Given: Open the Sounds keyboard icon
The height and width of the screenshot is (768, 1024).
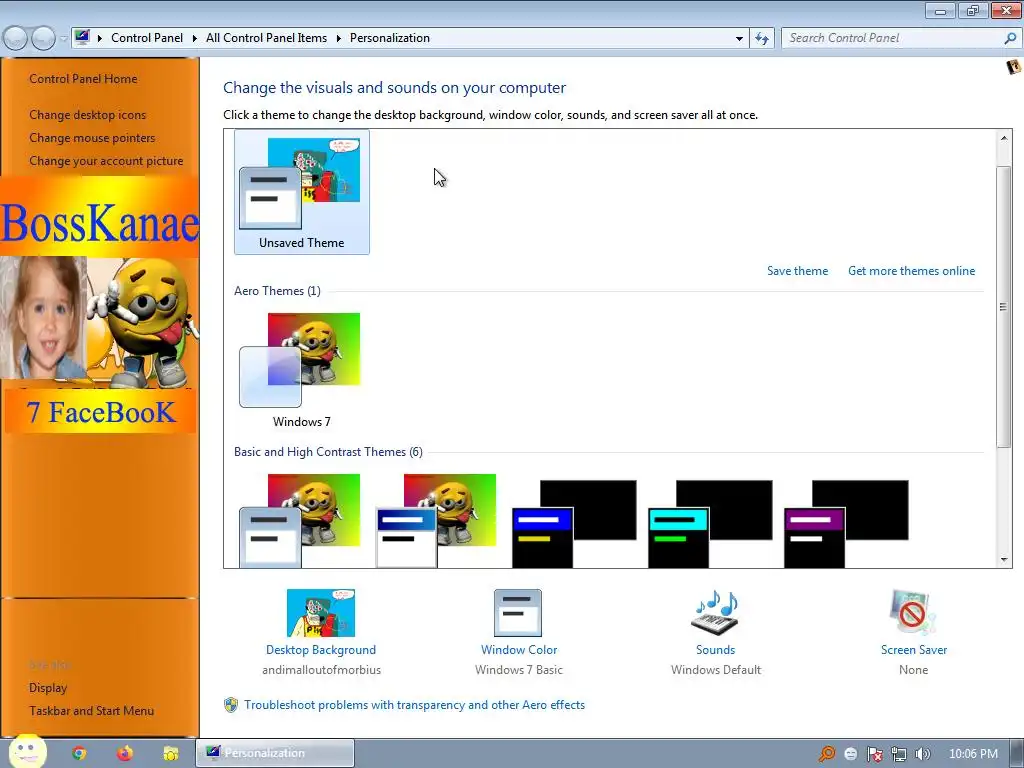Looking at the screenshot, I should [715, 613].
